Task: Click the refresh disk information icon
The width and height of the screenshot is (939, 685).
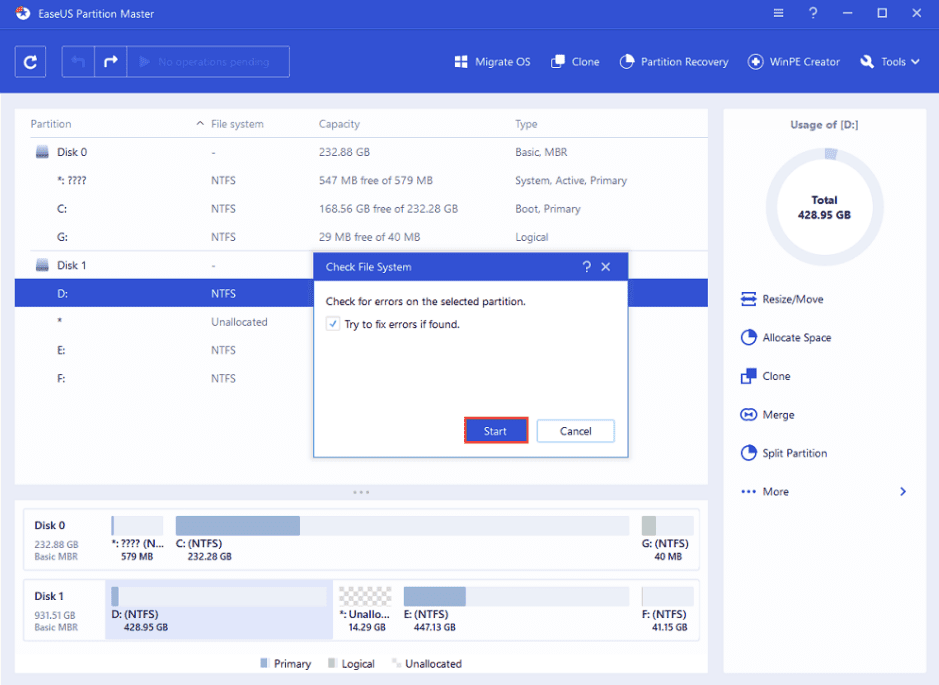Action: point(31,62)
